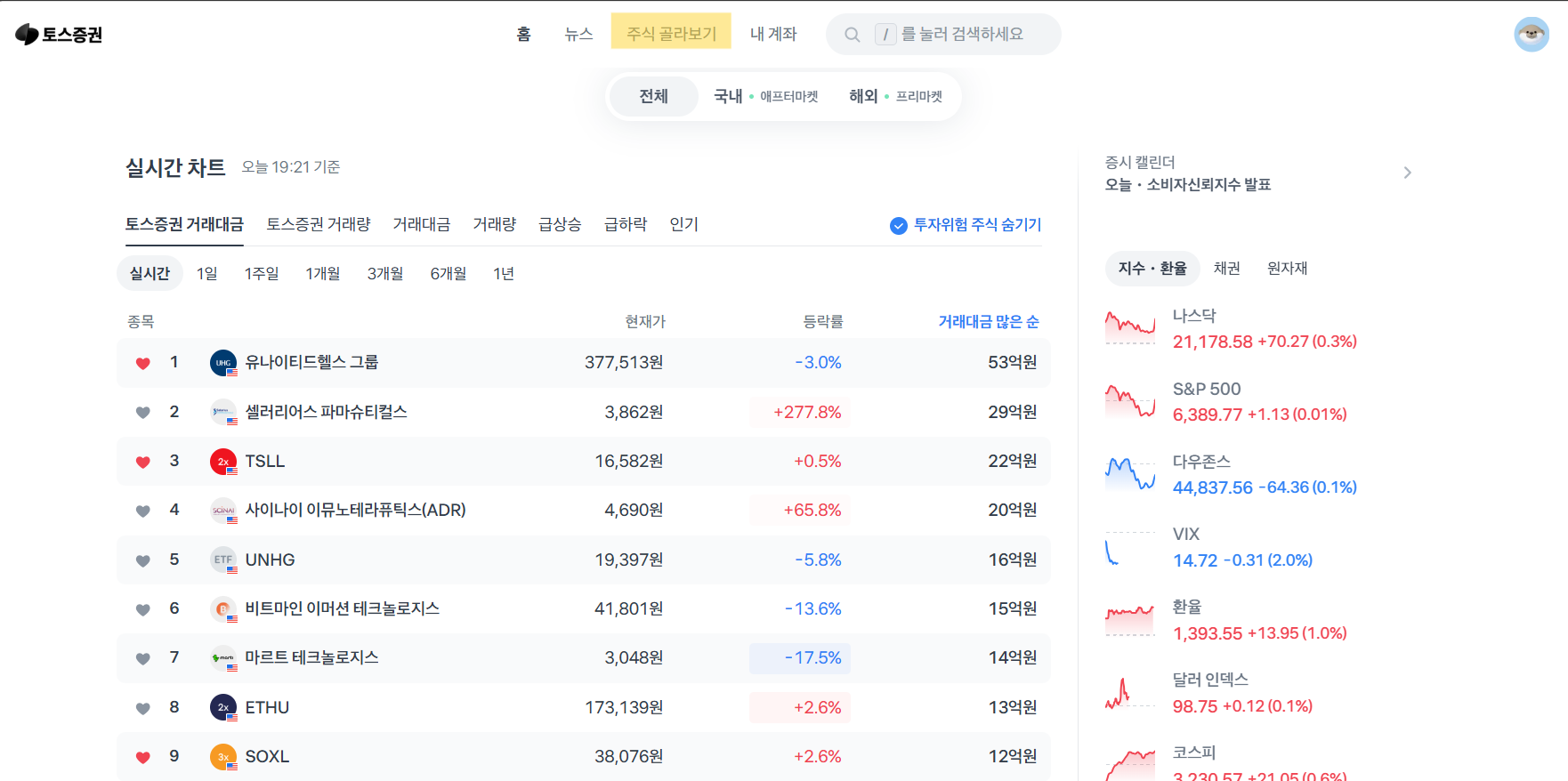Select the 국내 애프터마켓 filter
Viewport: 1568px width, 781px height.
(766, 96)
